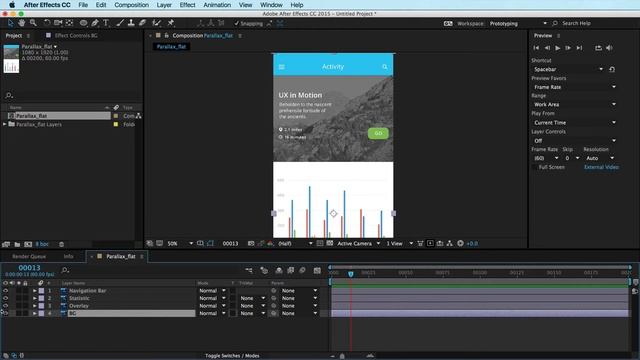Click the current time indicator on timeline
The image size is (640, 360).
click(x=351, y=274)
